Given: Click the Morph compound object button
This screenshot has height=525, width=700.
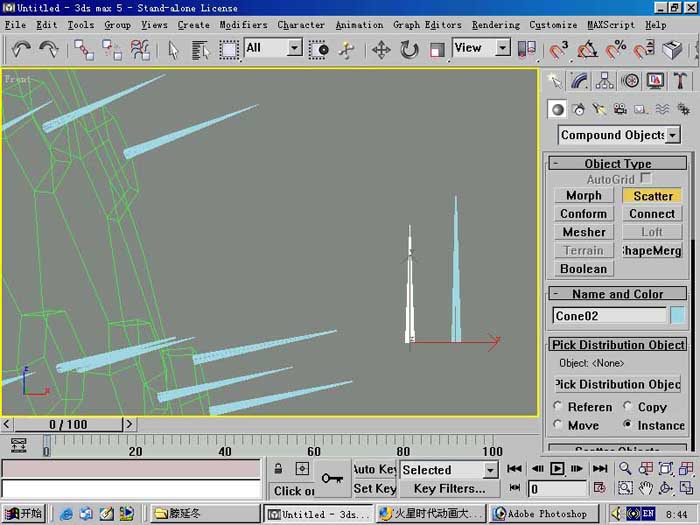Looking at the screenshot, I should coord(583,196).
